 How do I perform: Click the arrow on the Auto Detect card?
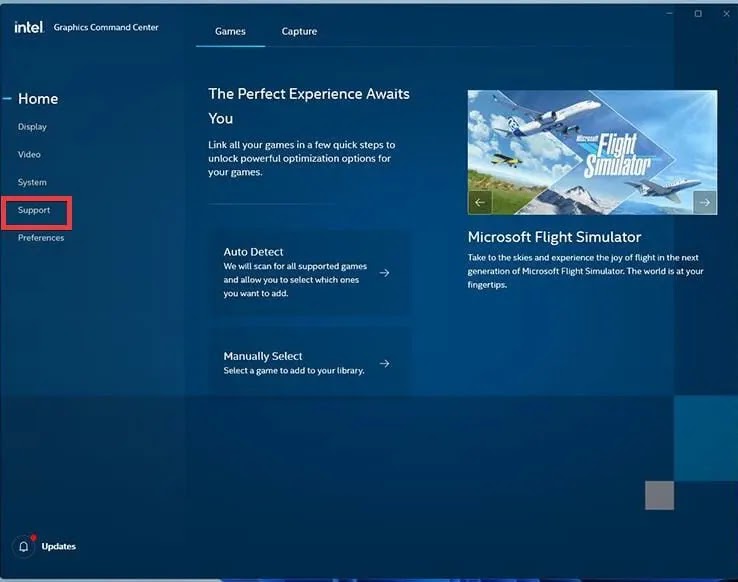click(385, 273)
